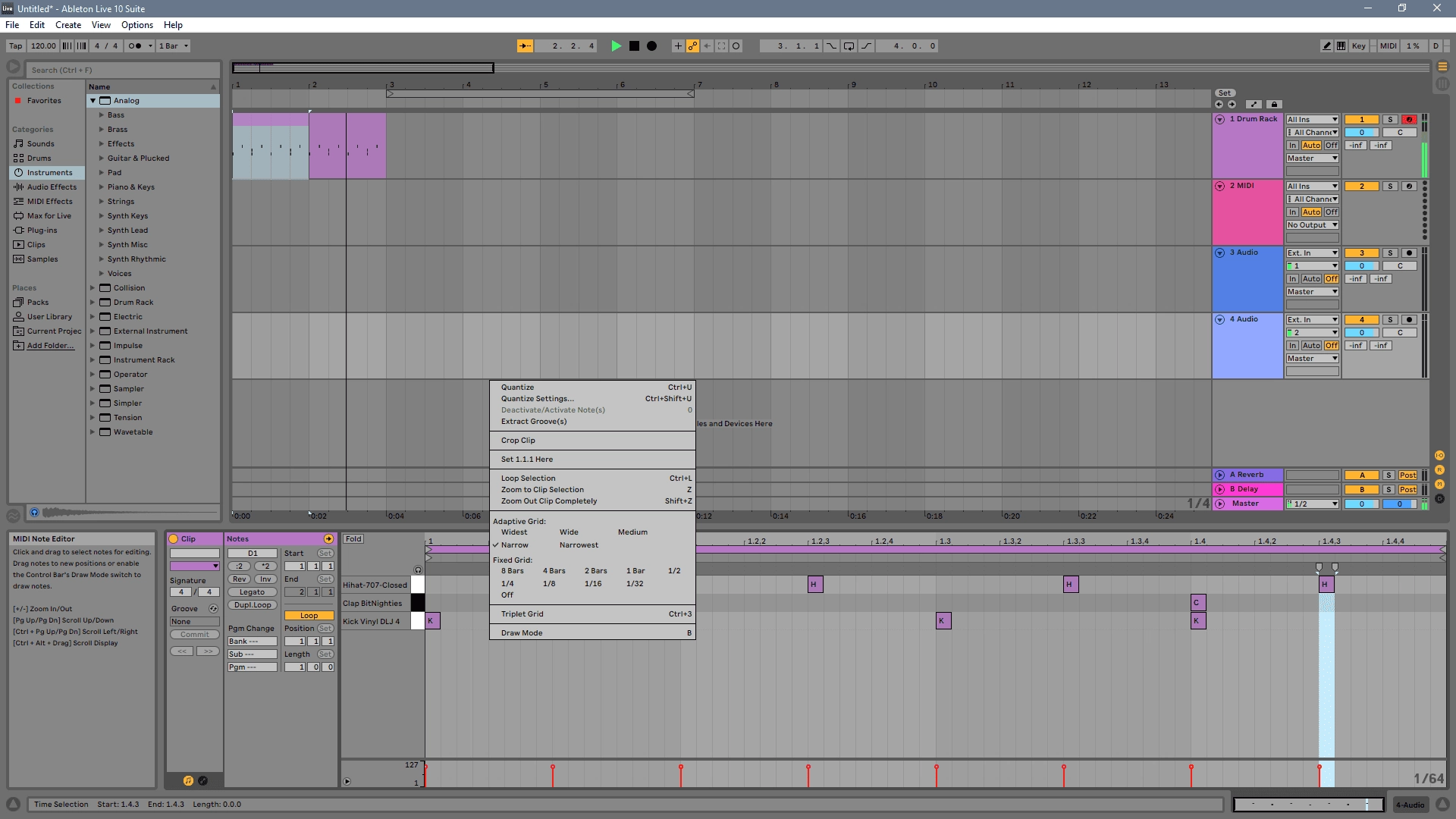Viewport: 1456px width, 819px height.
Task: Click the Dupl.Loop button
Action: tap(253, 605)
